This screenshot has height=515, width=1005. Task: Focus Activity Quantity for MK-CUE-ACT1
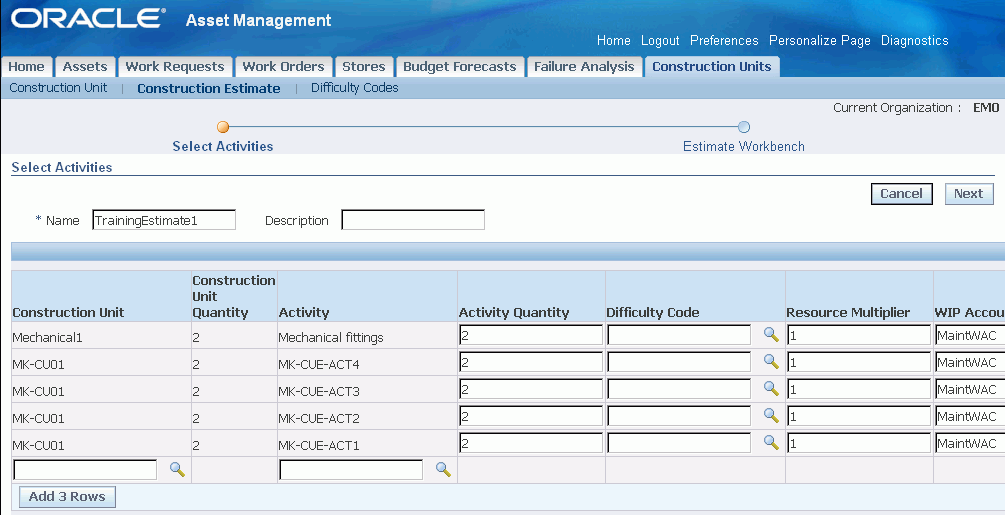pos(531,443)
